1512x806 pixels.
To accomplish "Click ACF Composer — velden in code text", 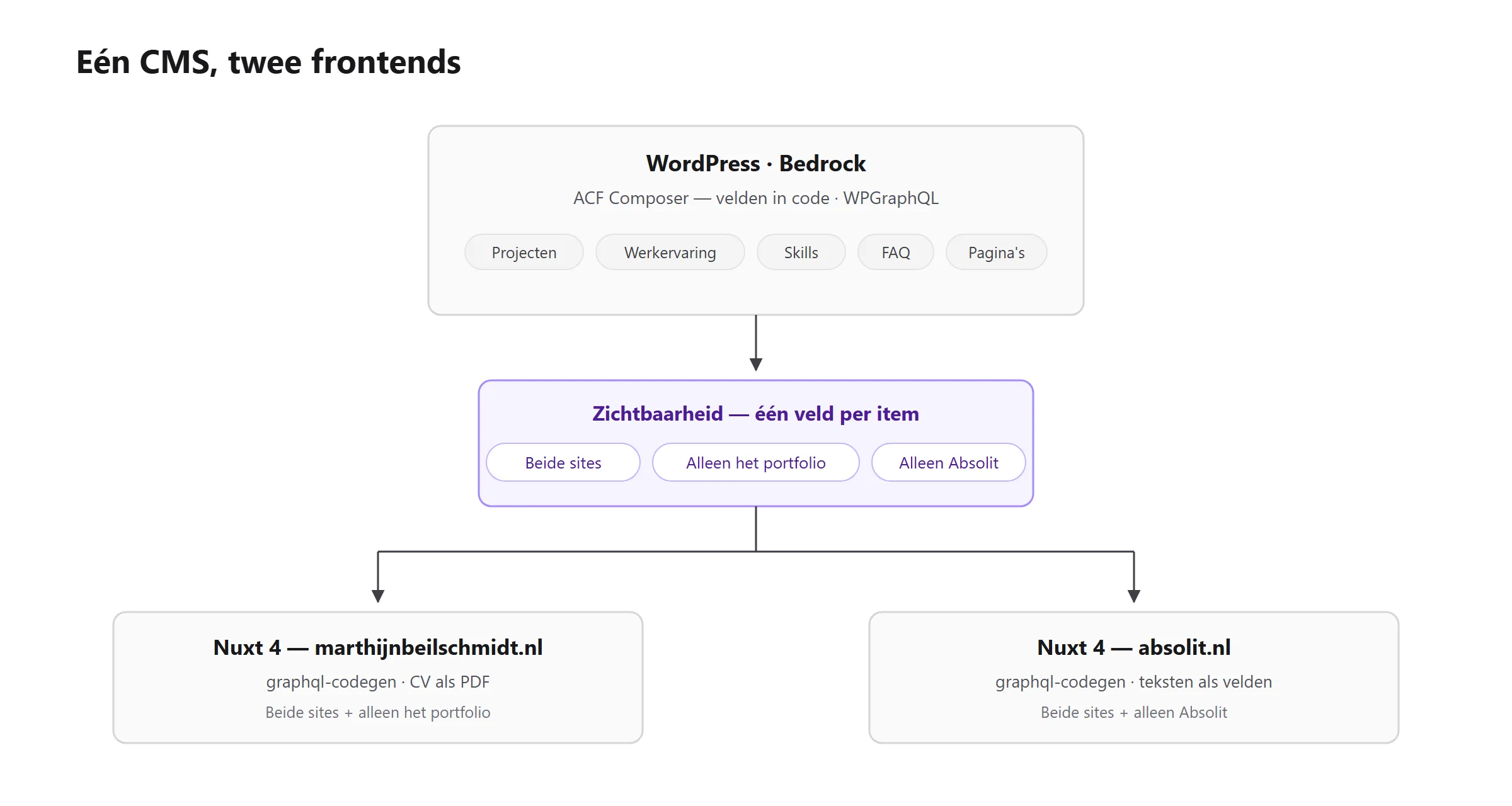I will click(701, 198).
